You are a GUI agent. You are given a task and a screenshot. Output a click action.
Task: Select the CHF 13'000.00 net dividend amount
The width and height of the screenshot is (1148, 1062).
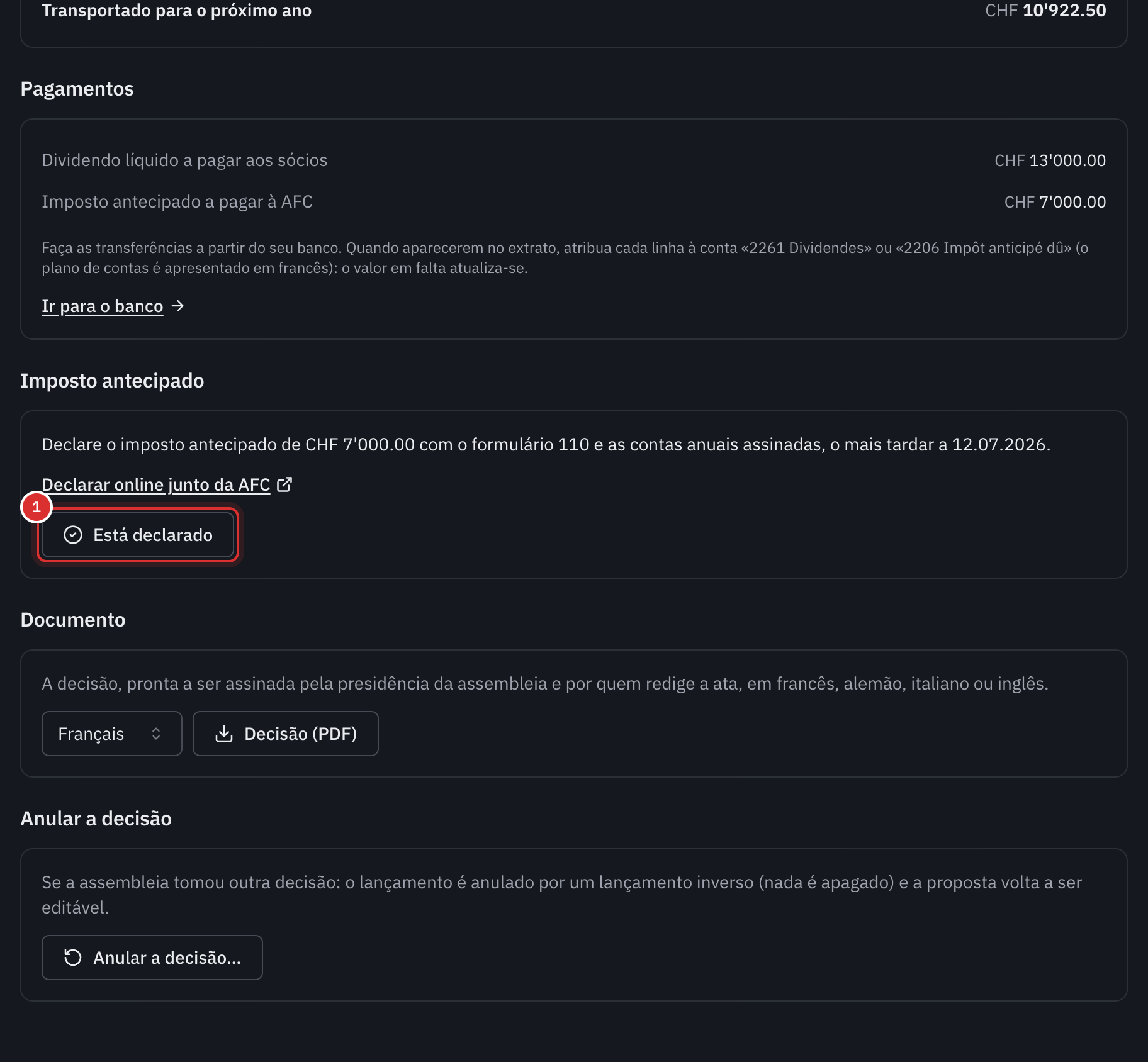1050,160
